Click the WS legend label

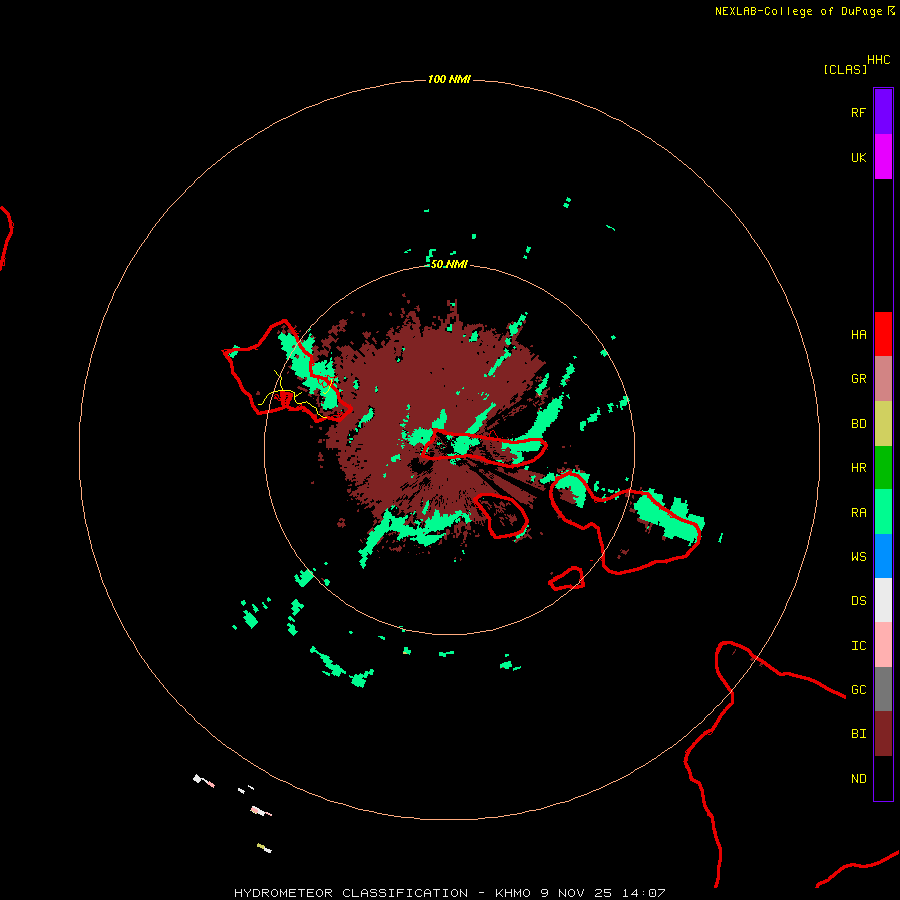pyautogui.click(x=858, y=557)
